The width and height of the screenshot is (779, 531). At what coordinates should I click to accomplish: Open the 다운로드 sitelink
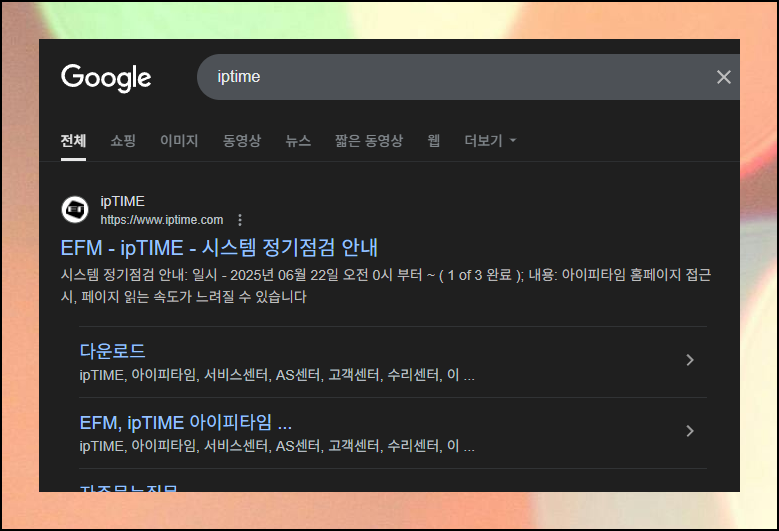tap(112, 351)
